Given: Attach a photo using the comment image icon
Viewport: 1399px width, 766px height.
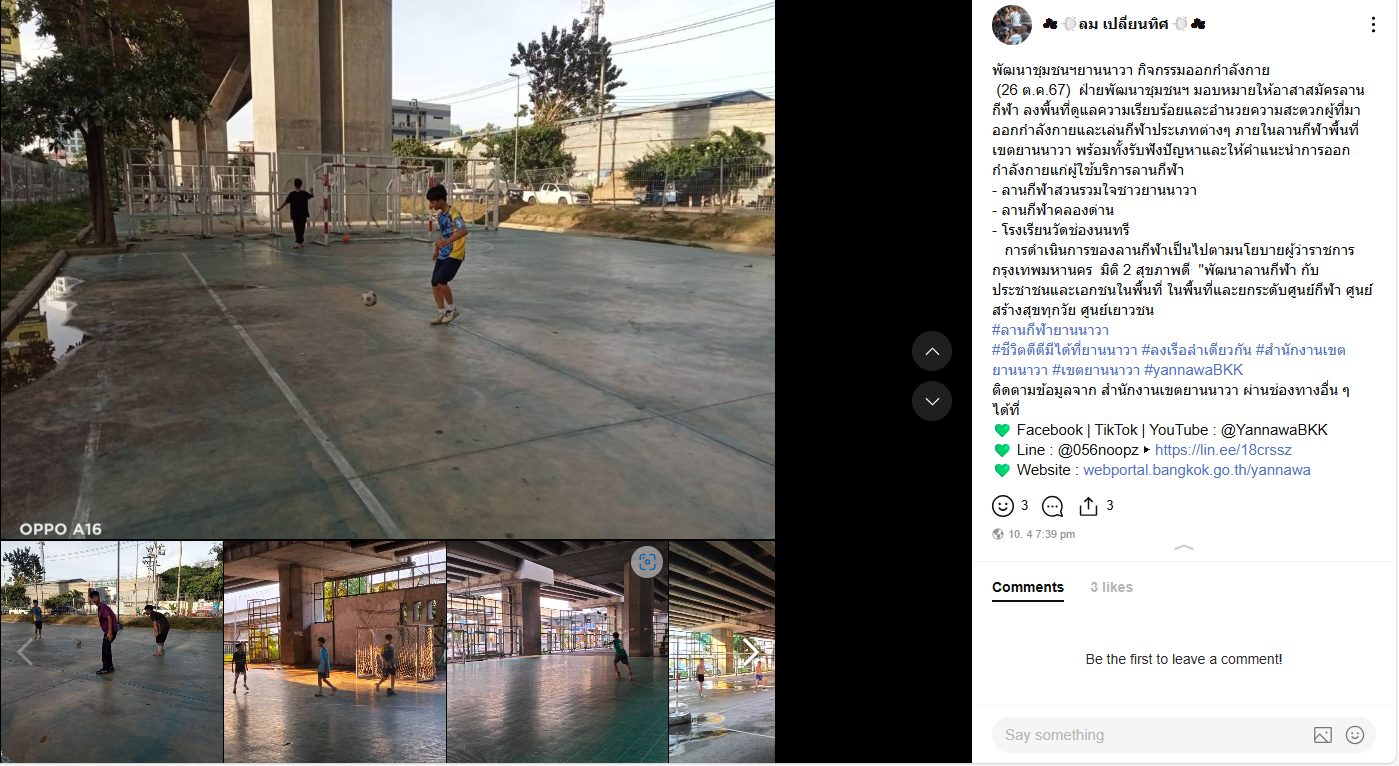Looking at the screenshot, I should (x=1322, y=735).
